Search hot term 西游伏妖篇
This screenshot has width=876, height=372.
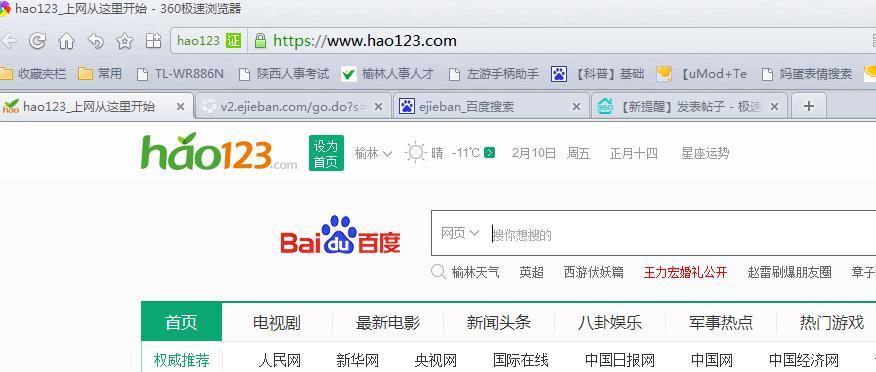[x=593, y=273]
